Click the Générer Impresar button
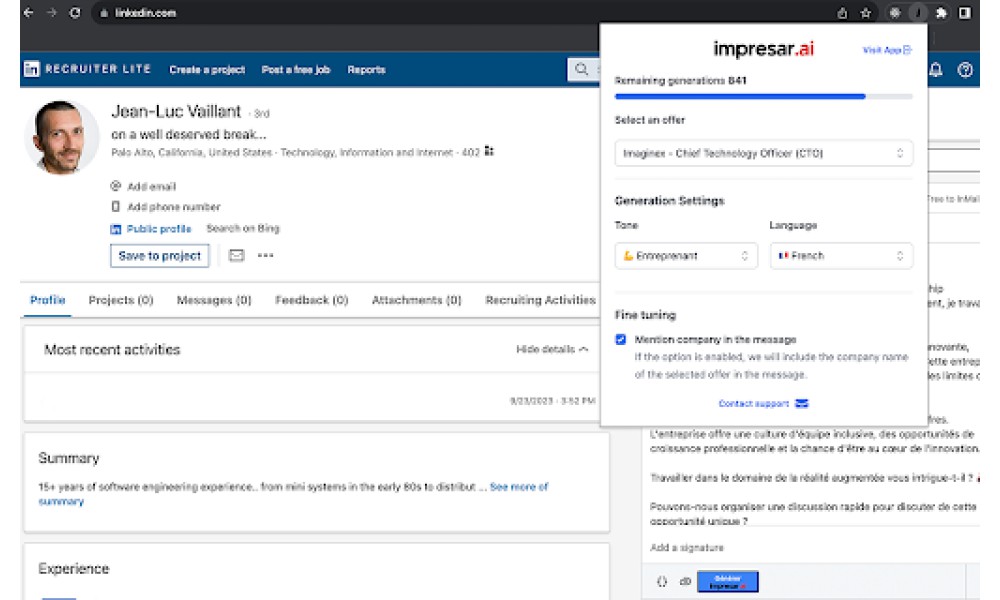 tap(728, 582)
